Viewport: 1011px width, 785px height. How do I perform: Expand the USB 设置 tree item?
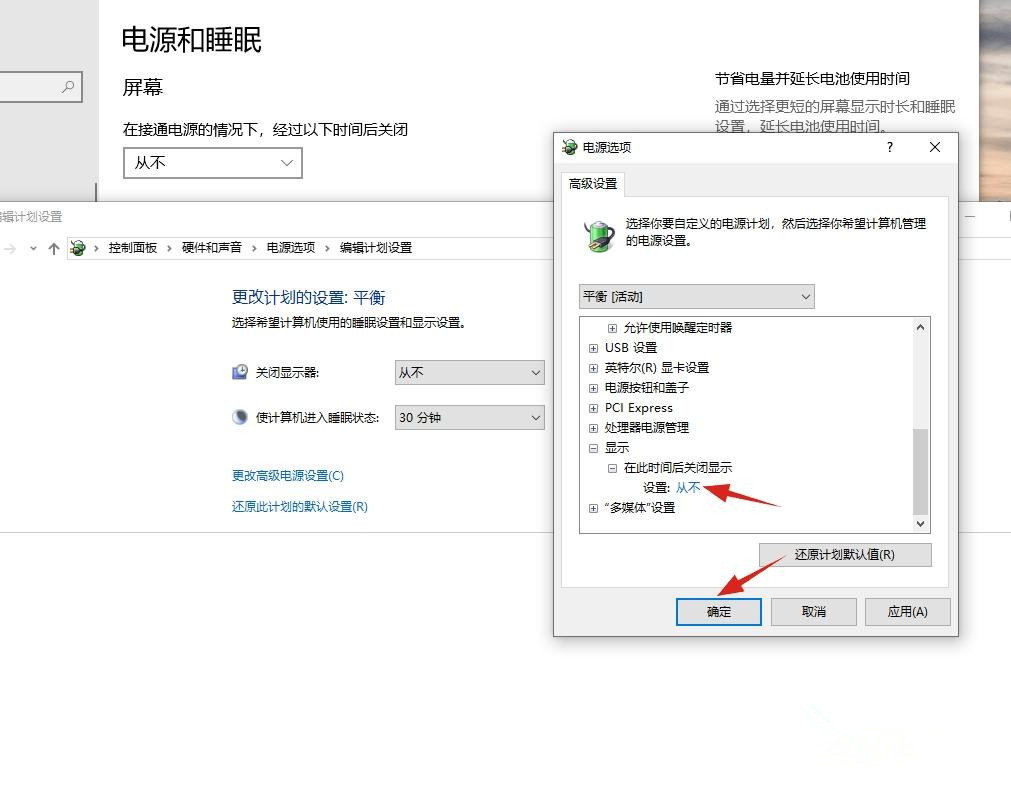click(x=593, y=347)
